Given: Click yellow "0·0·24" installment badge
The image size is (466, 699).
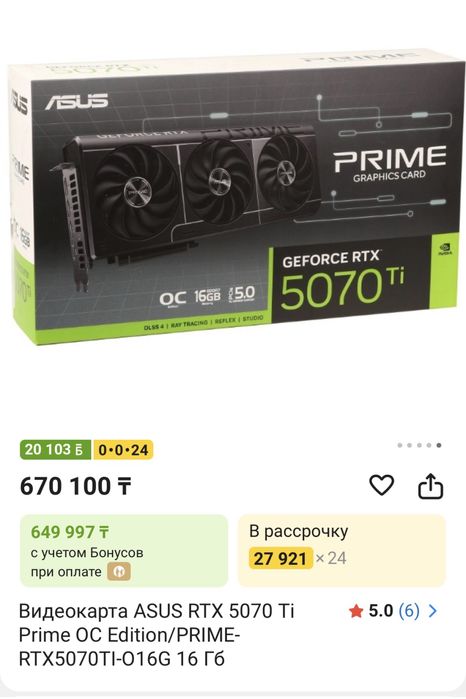Looking at the screenshot, I should pyautogui.click(x=123, y=449).
